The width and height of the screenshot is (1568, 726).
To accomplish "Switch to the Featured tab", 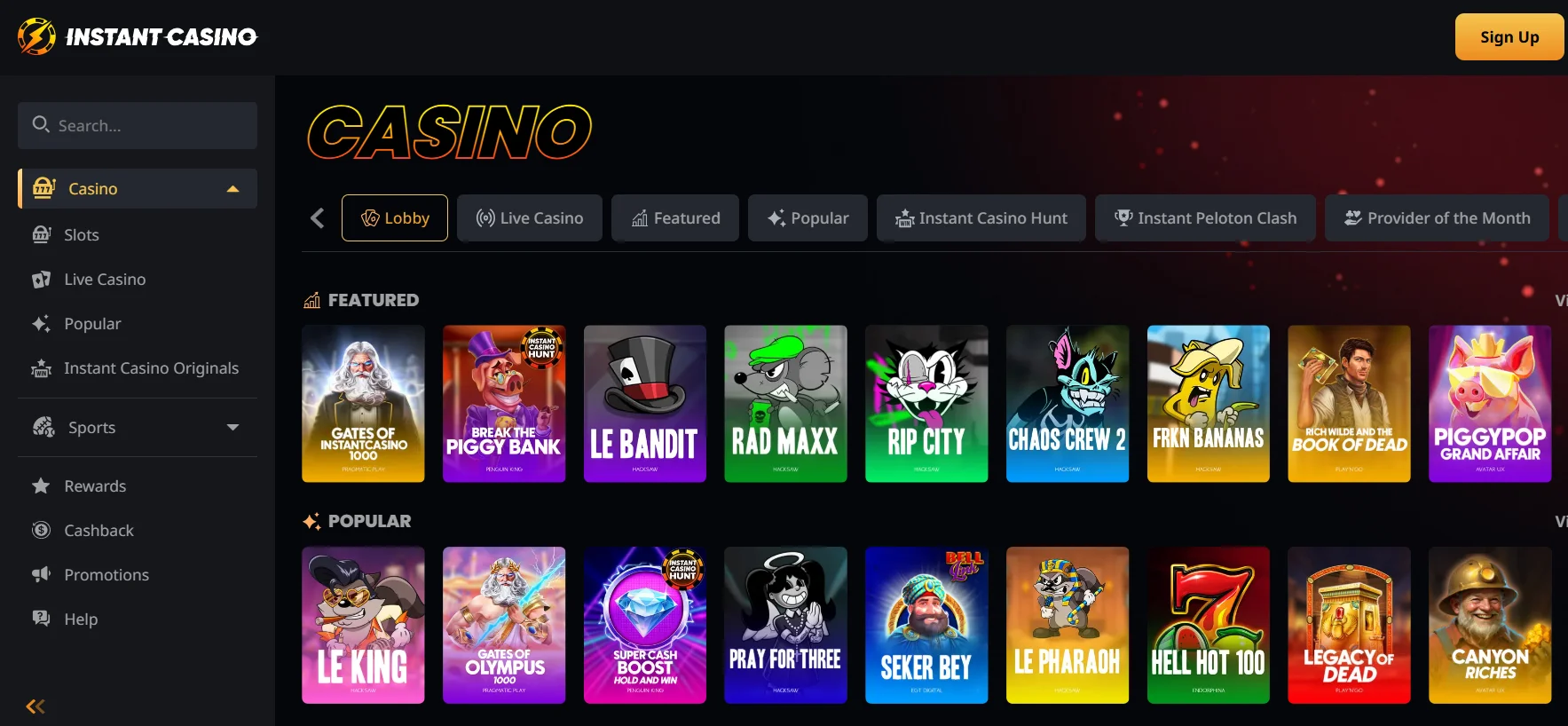I will pyautogui.click(x=675, y=218).
